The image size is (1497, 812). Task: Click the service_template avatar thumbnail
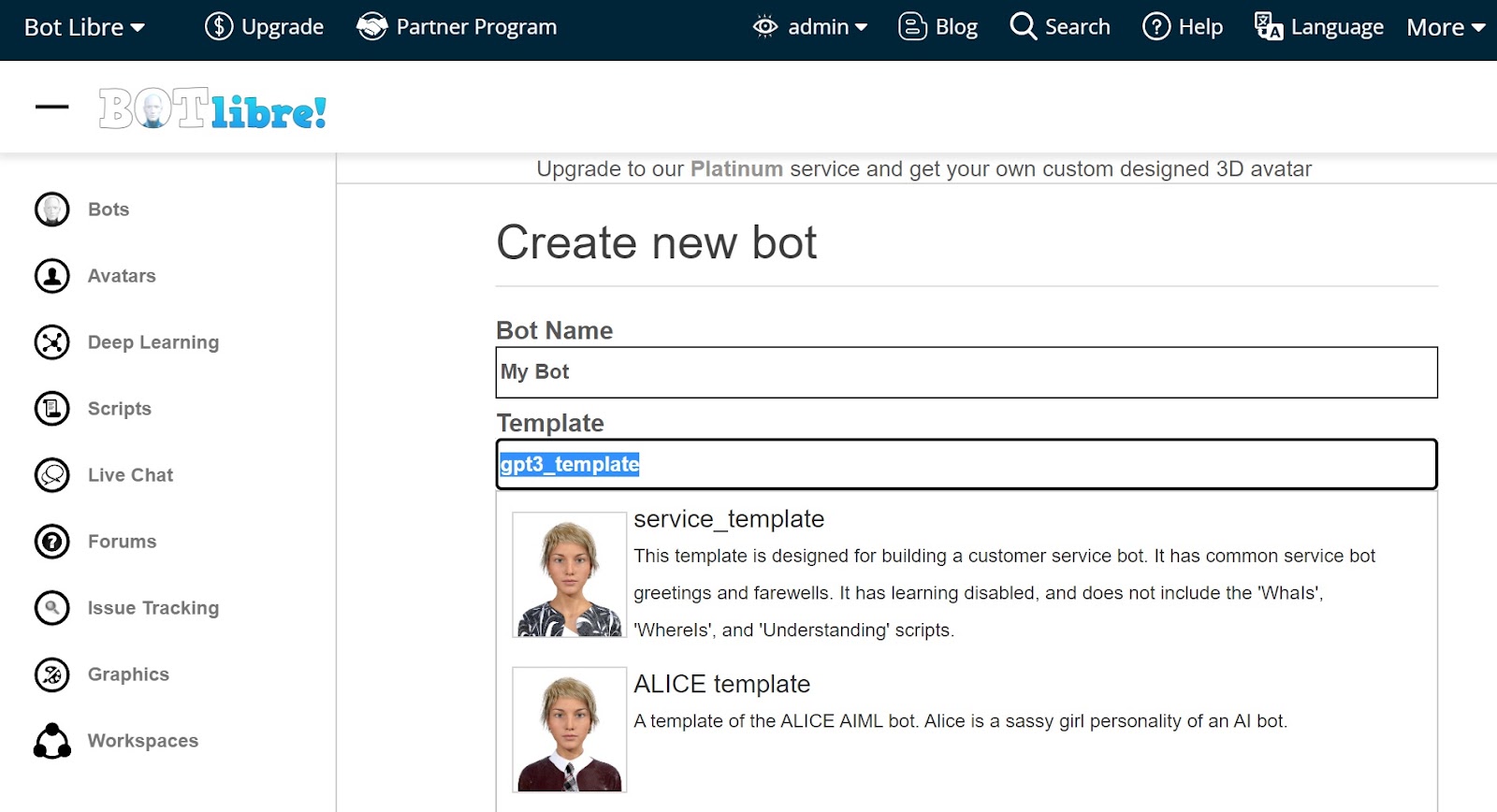(x=569, y=574)
